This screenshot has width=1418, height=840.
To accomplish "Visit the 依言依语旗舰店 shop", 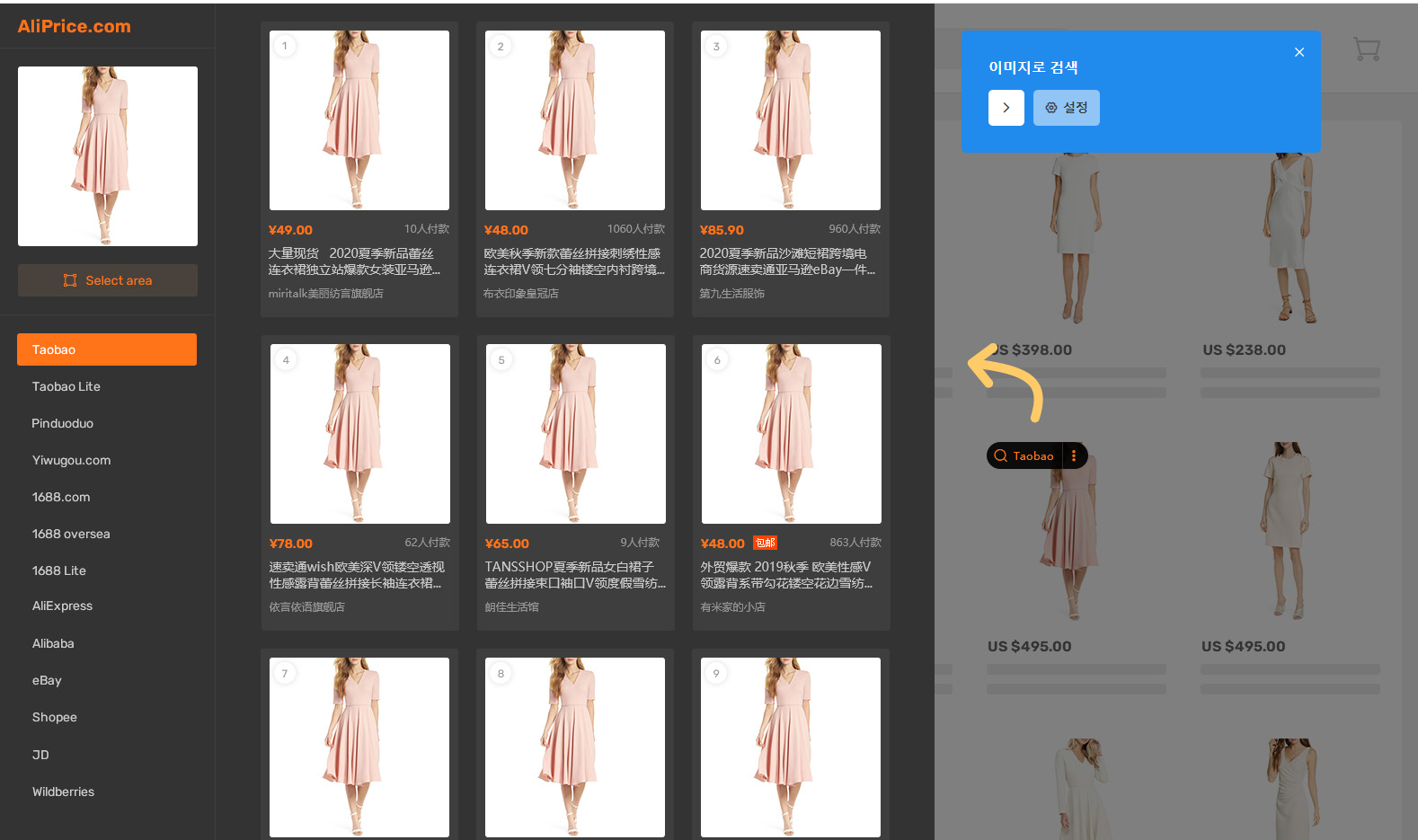I will pyautogui.click(x=307, y=607).
